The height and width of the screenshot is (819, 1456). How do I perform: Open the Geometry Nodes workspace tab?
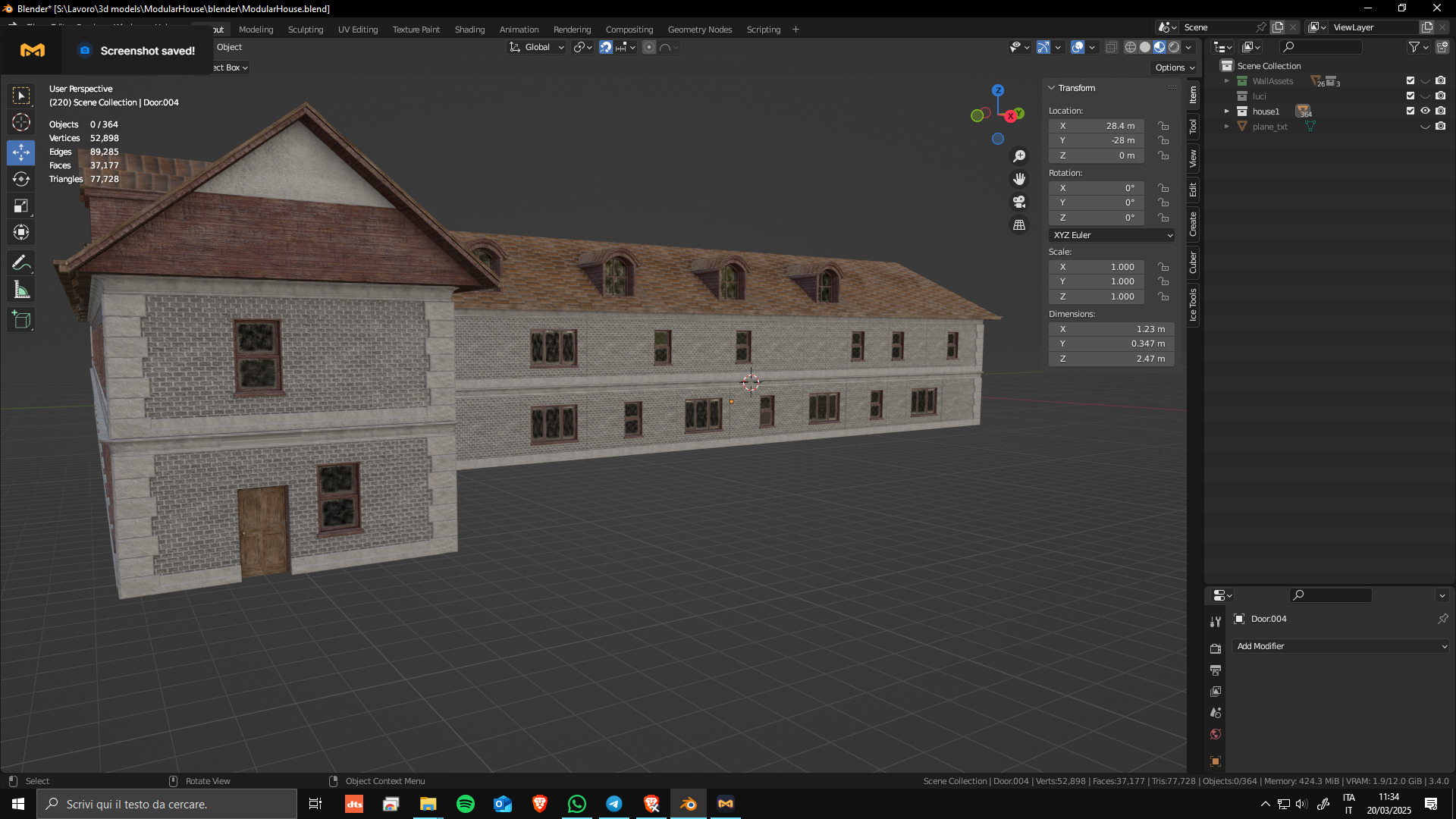pos(700,30)
